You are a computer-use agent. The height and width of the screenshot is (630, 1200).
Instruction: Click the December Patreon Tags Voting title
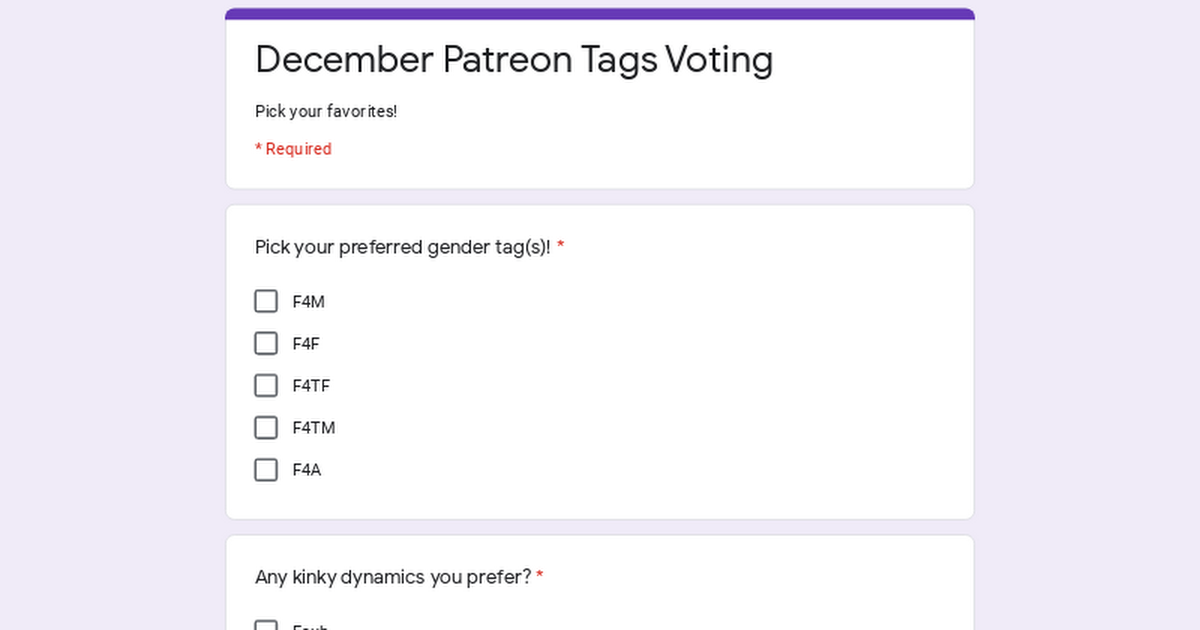(x=514, y=60)
